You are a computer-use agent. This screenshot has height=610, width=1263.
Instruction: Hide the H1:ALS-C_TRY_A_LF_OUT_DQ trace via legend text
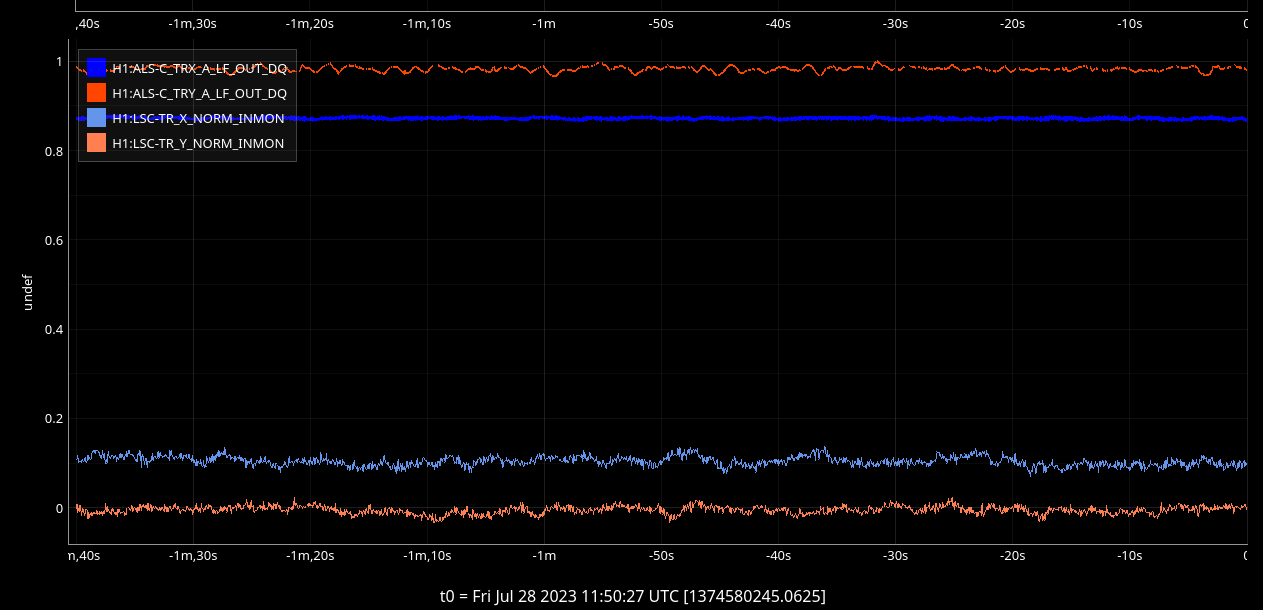(x=199, y=93)
